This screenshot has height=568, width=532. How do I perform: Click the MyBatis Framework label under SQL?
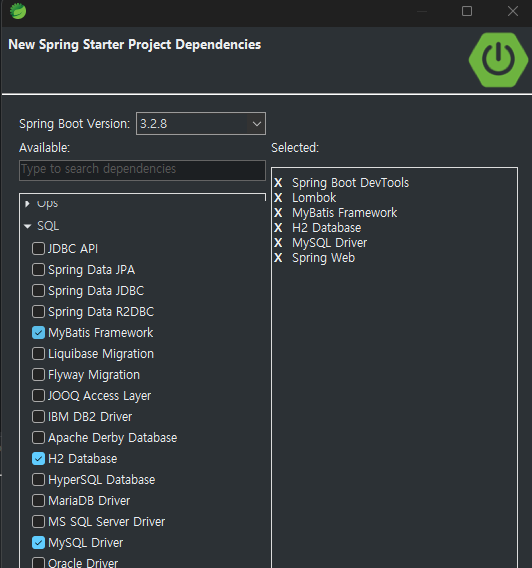100,333
